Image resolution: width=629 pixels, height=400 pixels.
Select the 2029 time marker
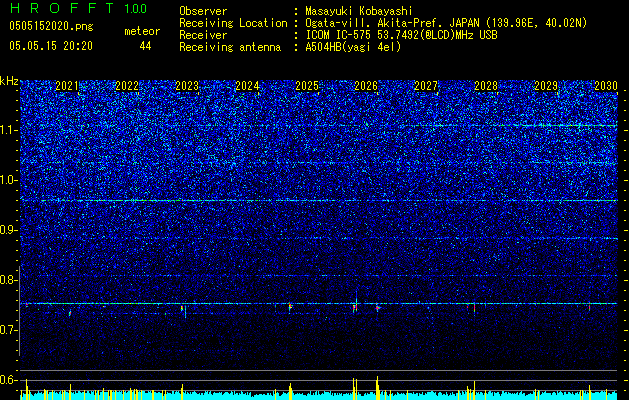click(546, 86)
